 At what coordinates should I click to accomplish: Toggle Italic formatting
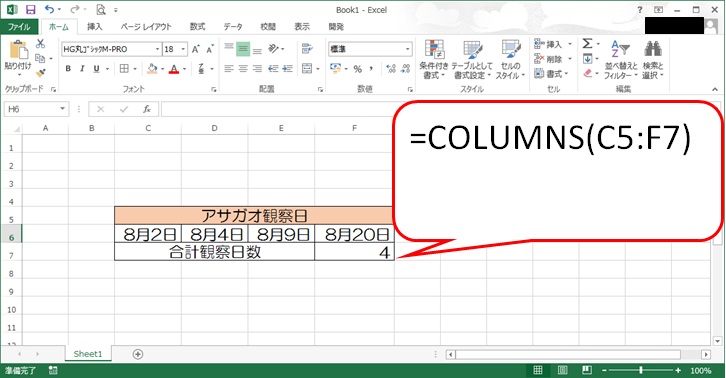[82, 69]
